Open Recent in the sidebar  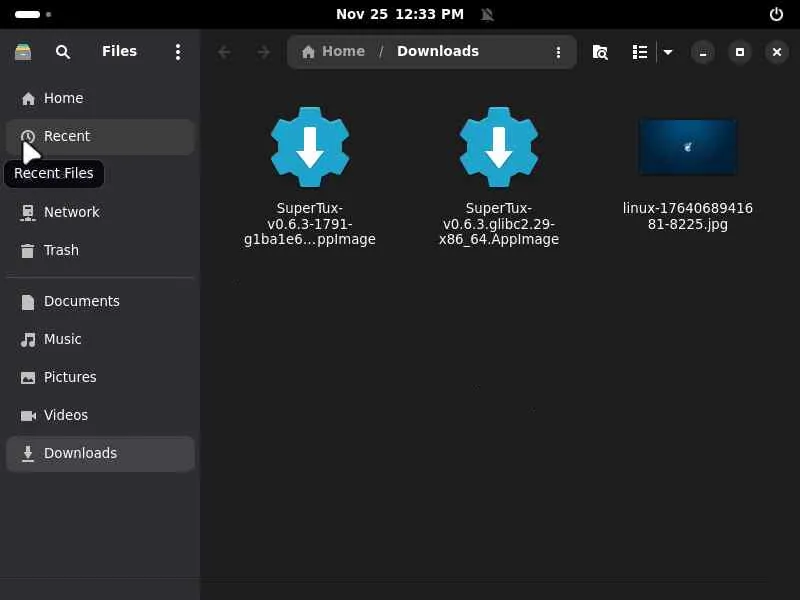(101, 136)
